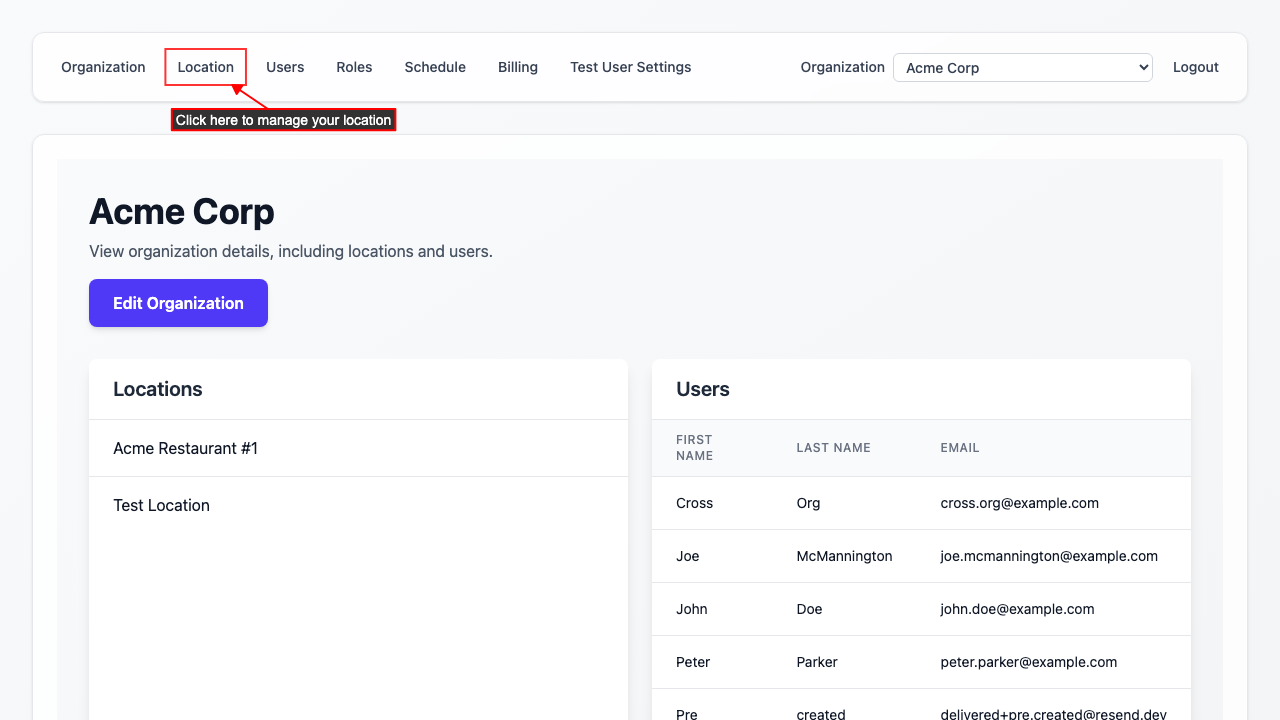This screenshot has height=720, width=1280.
Task: Open the Acme Corp organization dropdown
Action: point(1022,67)
